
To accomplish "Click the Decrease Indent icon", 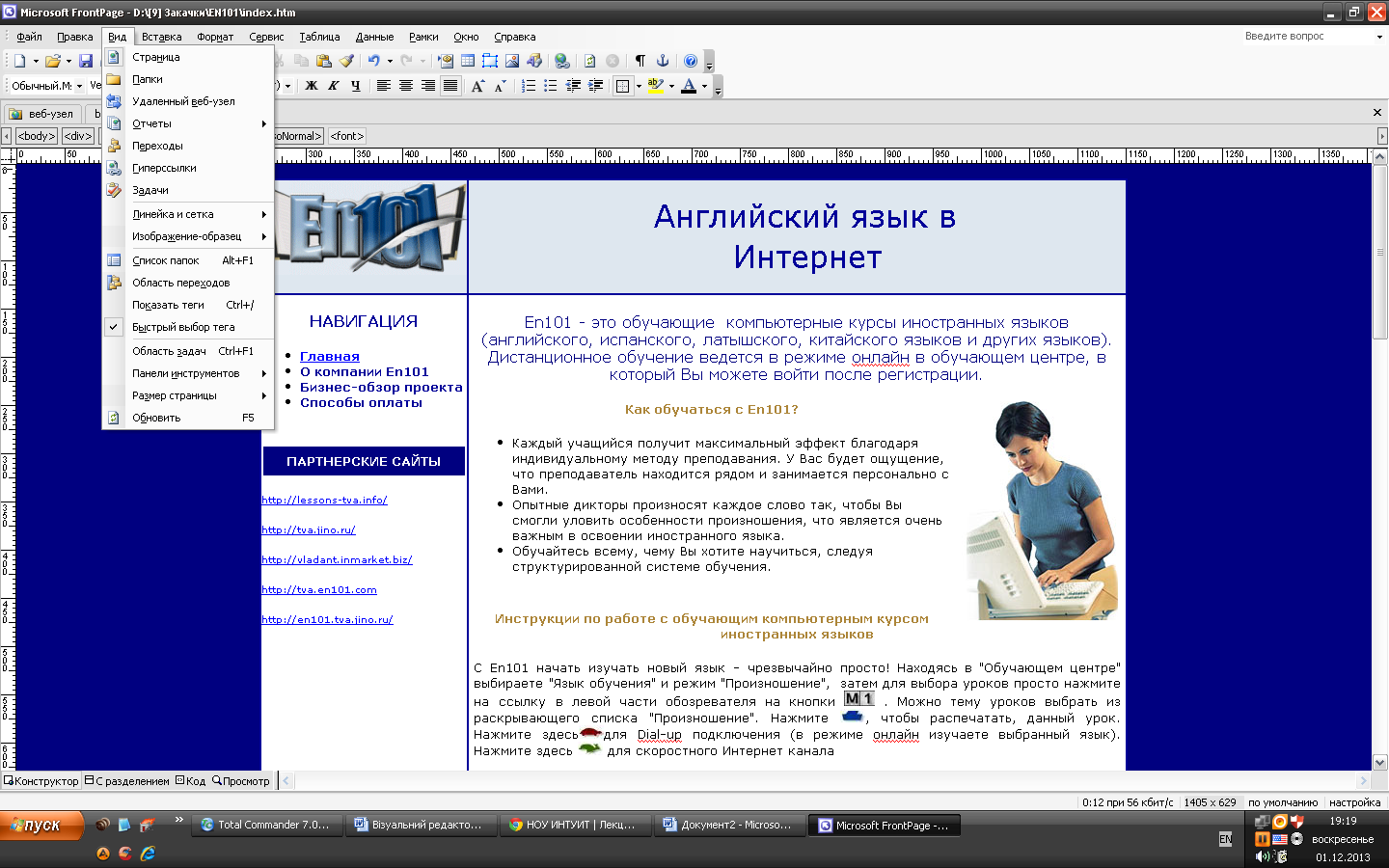I will click(x=573, y=86).
